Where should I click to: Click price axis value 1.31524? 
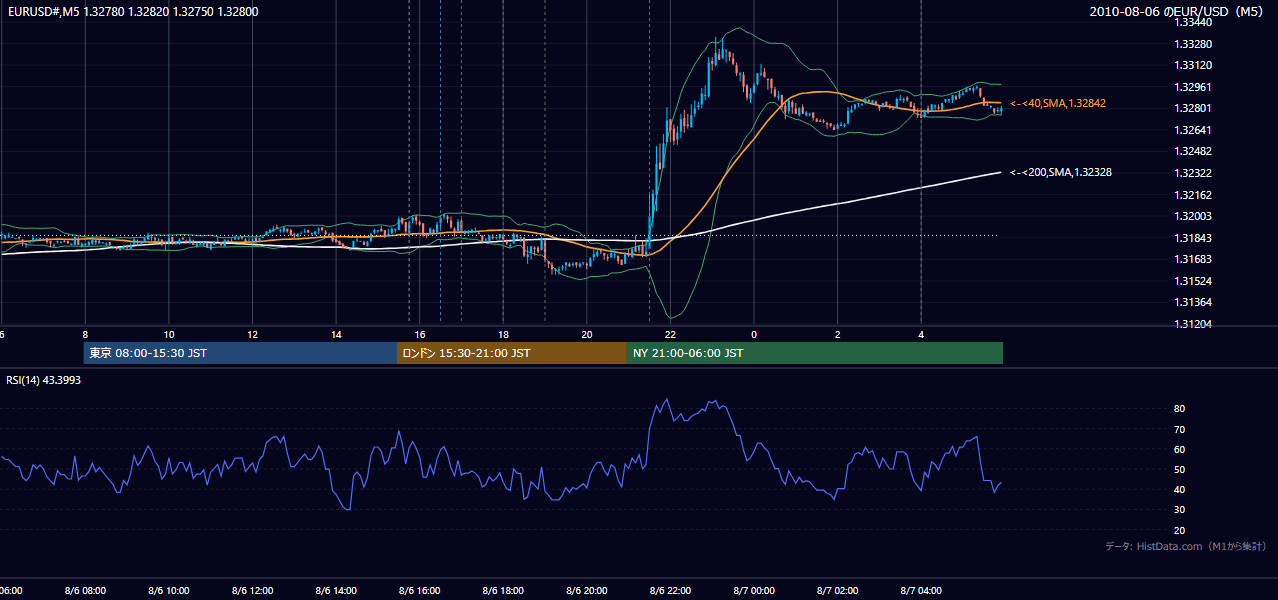[x=1193, y=281]
